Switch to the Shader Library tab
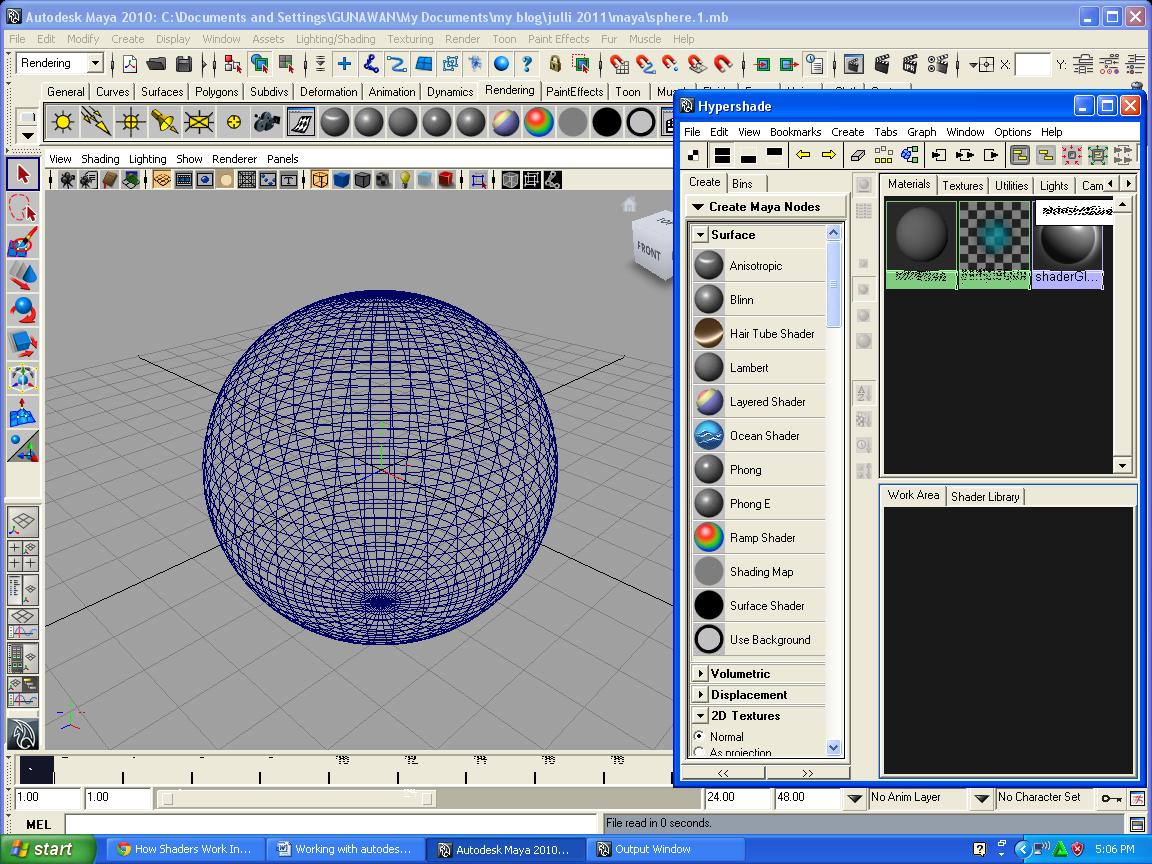Screen dimensions: 1152x864 (984, 497)
